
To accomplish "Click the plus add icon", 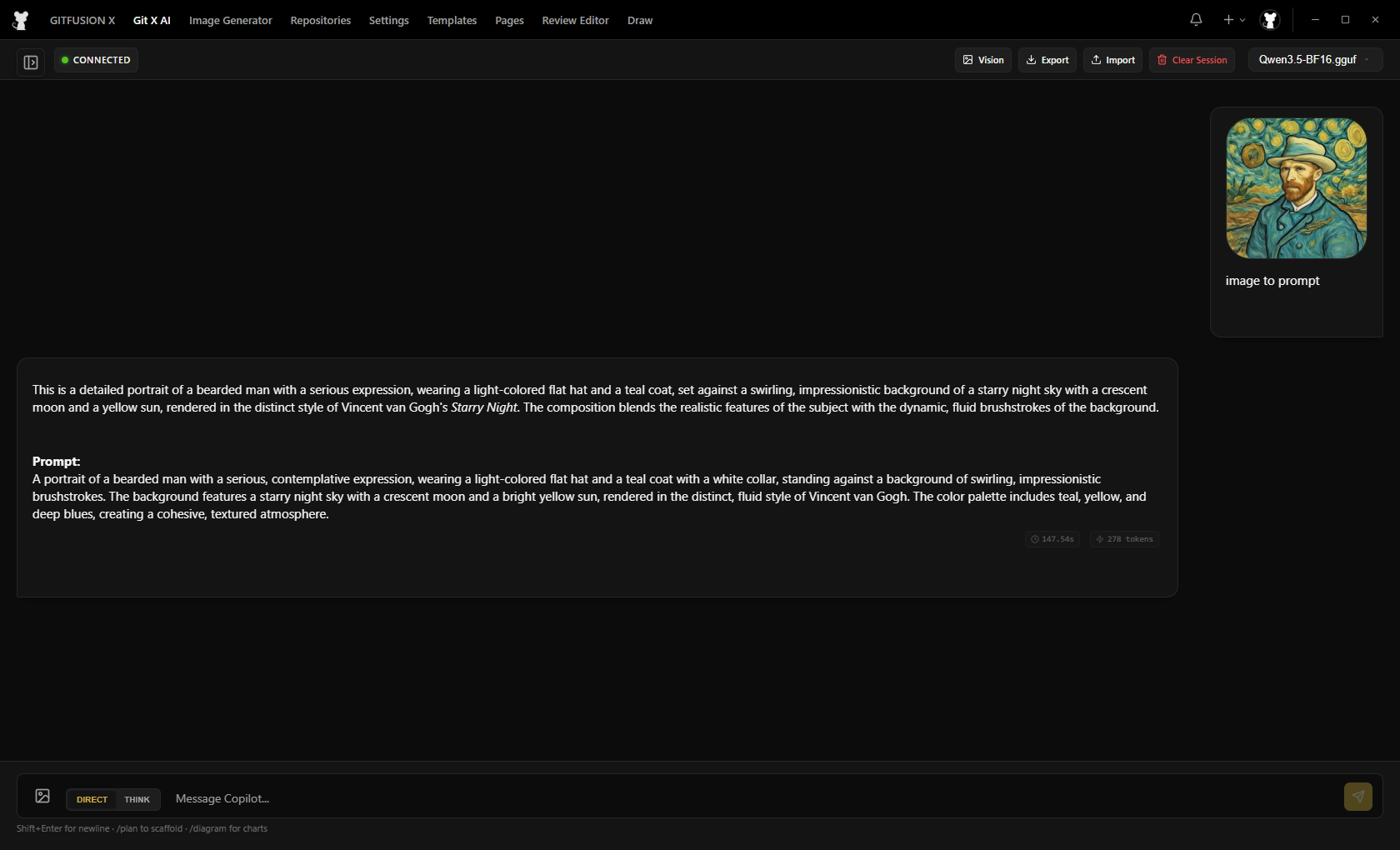I will tap(1228, 19).
